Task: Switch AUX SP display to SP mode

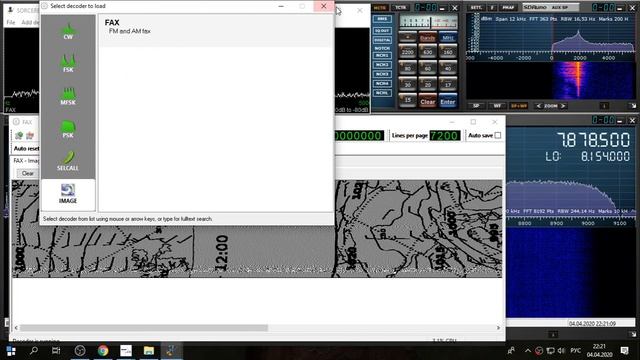Action: (x=476, y=106)
